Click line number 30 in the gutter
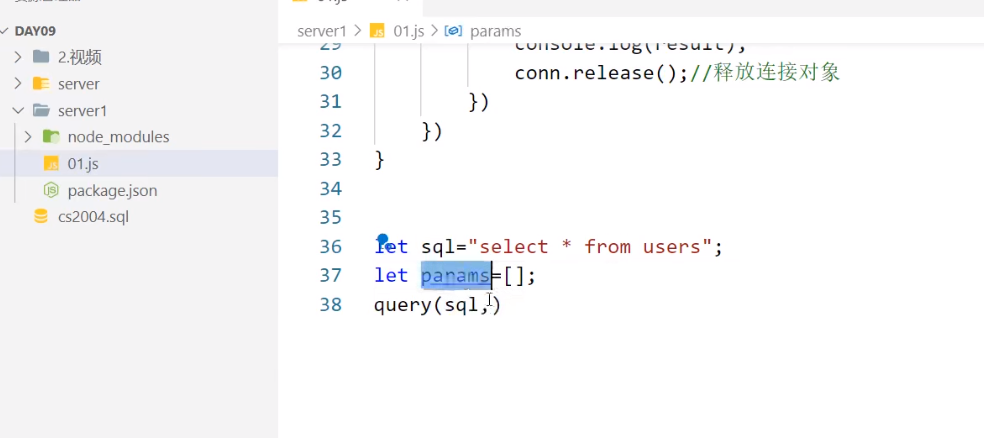The image size is (984, 438). [x=331, y=73]
